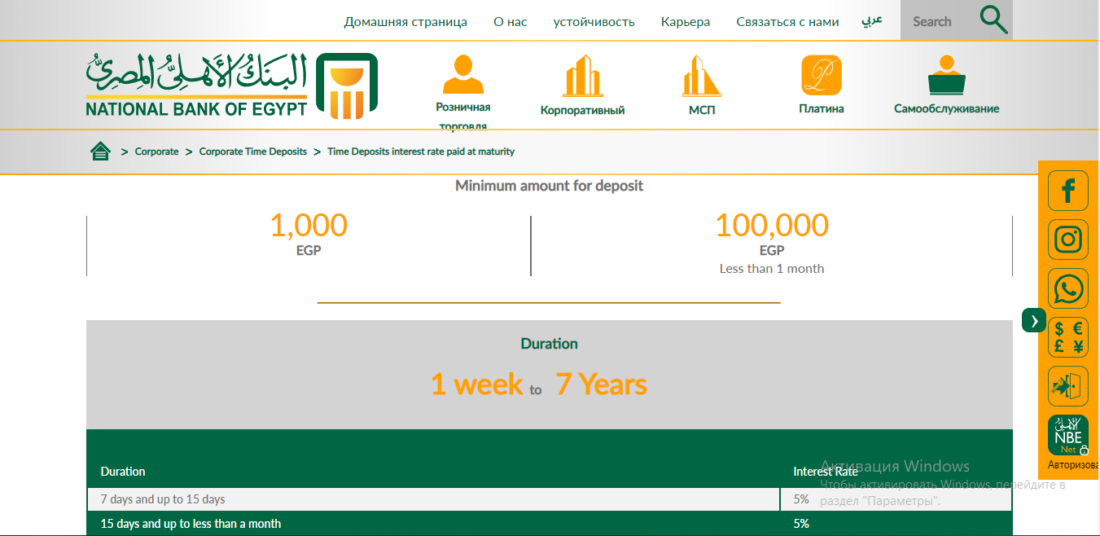Switch language to Arabic عربي

(x=872, y=21)
